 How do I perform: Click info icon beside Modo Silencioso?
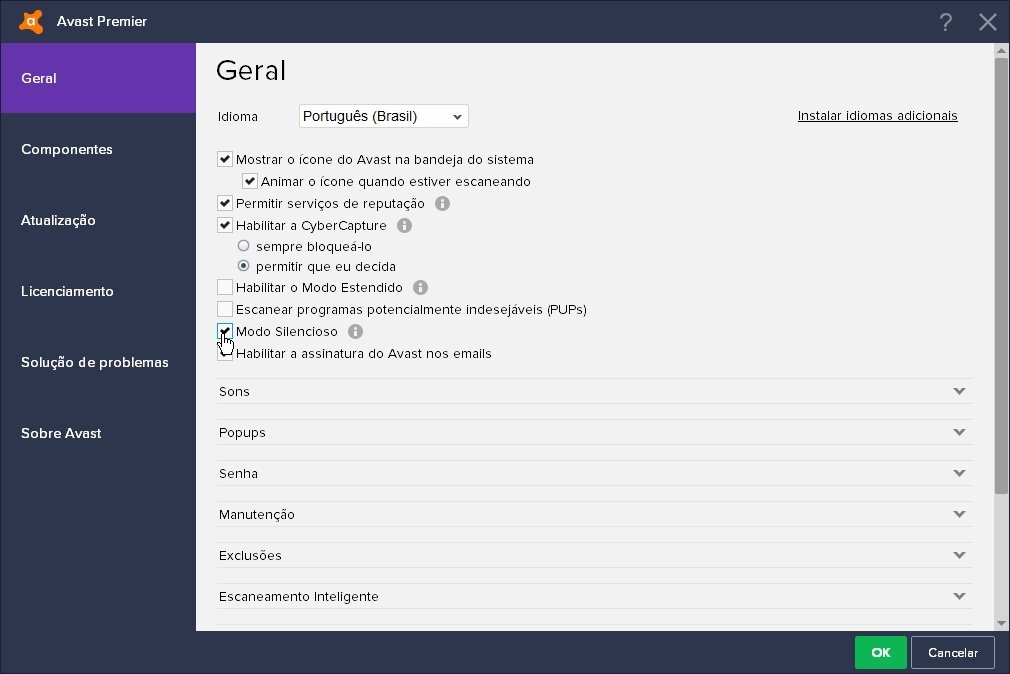coord(355,331)
